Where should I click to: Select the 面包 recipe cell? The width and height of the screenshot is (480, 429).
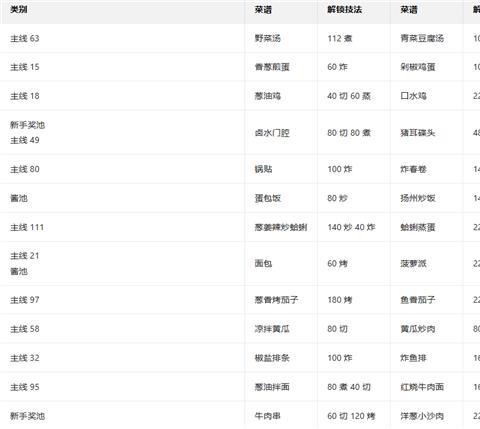click(281, 263)
